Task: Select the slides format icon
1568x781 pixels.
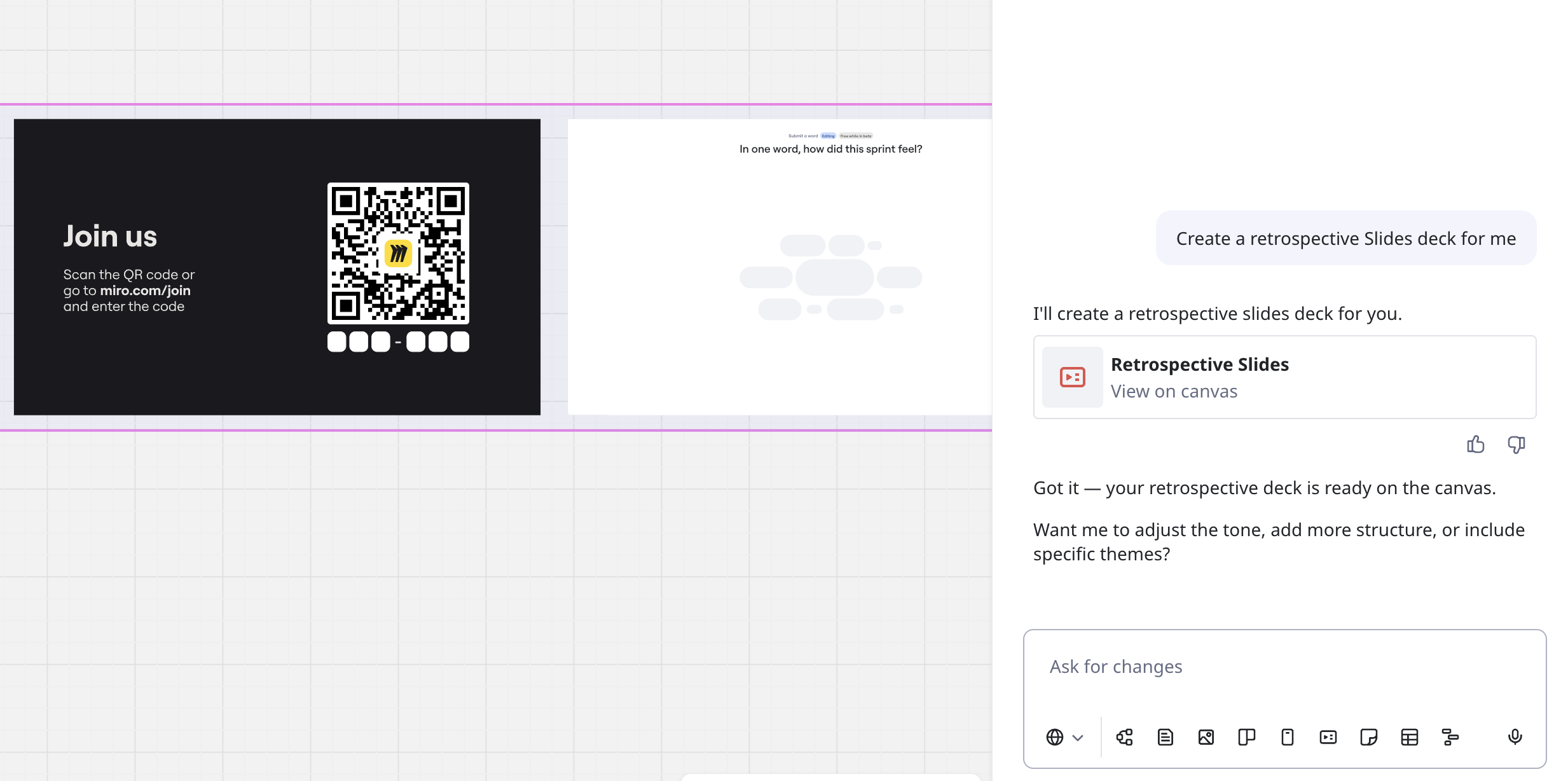Action: [1328, 737]
